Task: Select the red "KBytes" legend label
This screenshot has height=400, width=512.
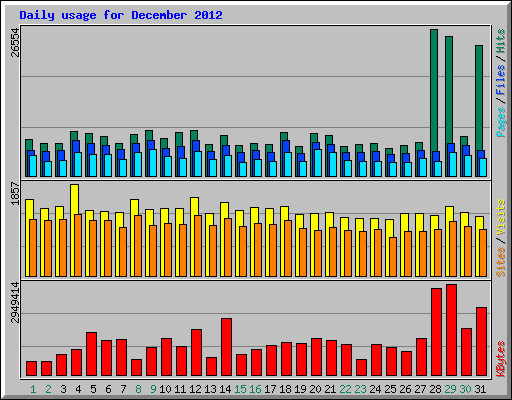Action: pos(501,359)
